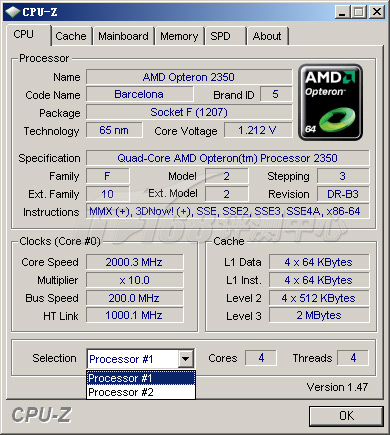
Task: Click the processor Selection dropdown arrow
Action: [185, 359]
